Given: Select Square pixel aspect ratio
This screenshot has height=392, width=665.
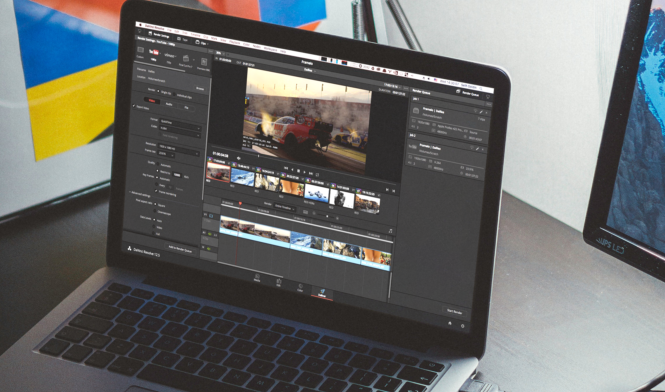Looking at the screenshot, I should (x=155, y=204).
